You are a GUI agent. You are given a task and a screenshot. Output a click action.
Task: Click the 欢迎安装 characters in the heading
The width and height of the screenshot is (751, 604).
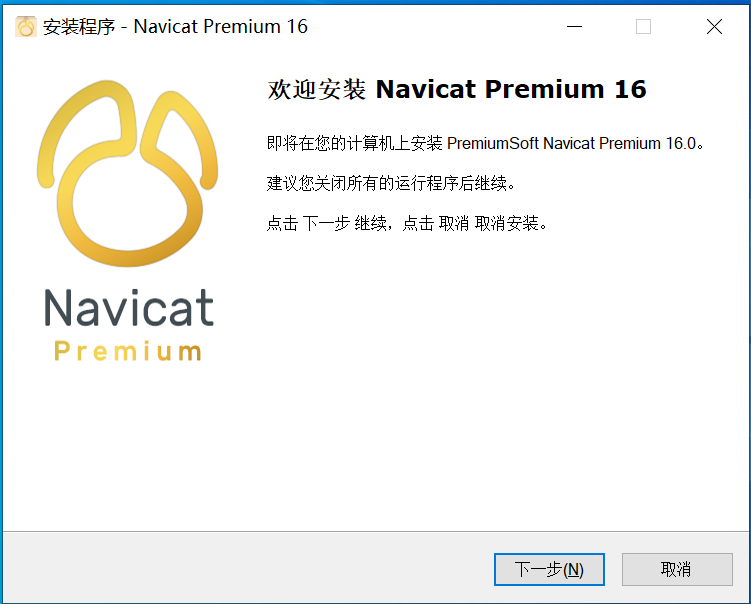pyautogui.click(x=316, y=90)
